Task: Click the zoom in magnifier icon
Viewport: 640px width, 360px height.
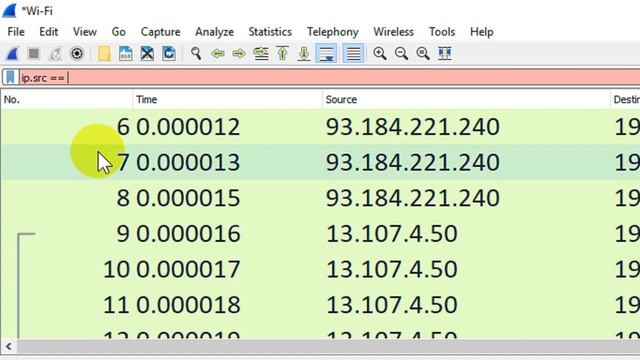Action: pyautogui.click(x=380, y=53)
